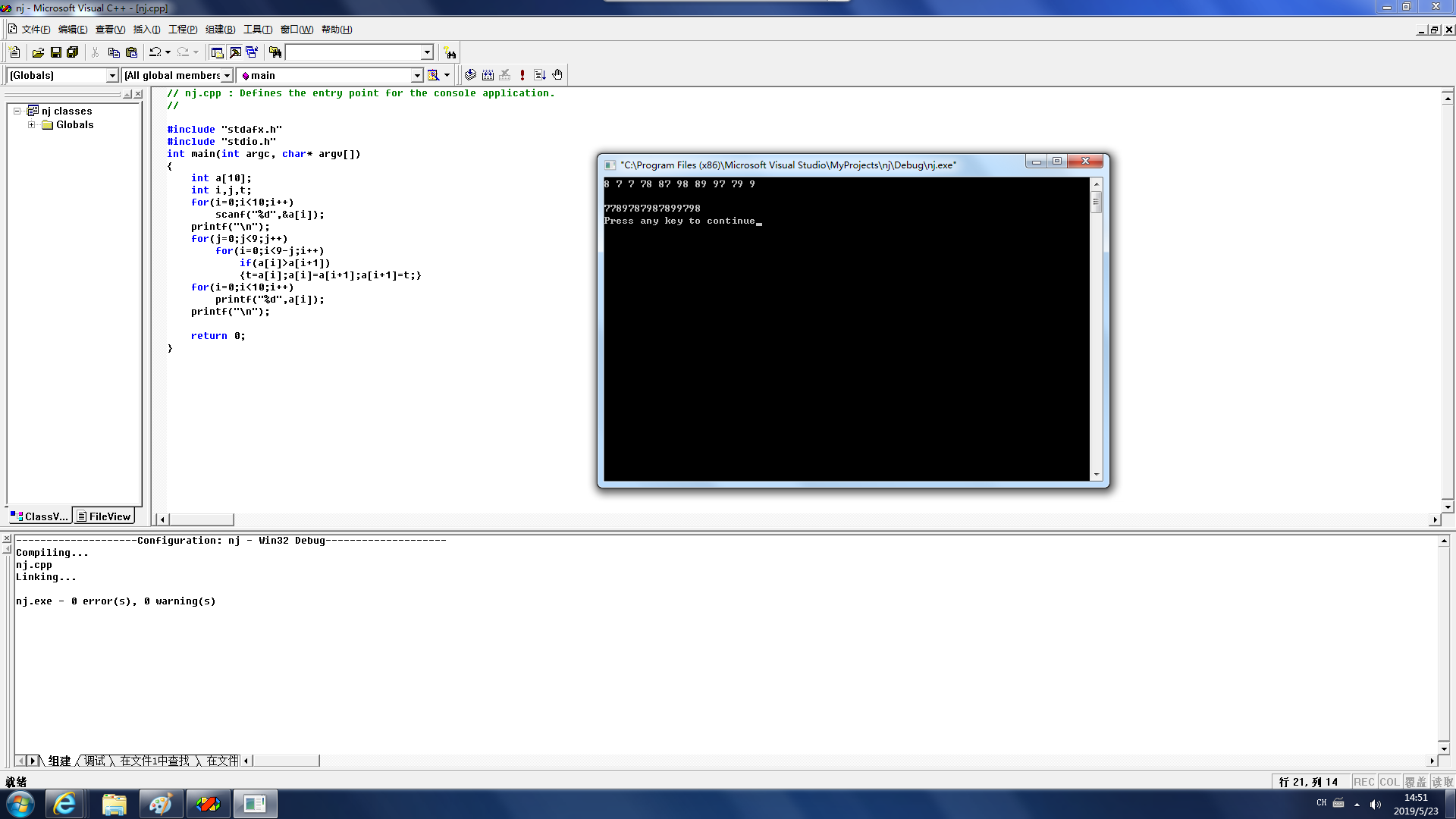Open Internet Explorer from taskbar
This screenshot has width=1456, height=819.
click(x=64, y=804)
